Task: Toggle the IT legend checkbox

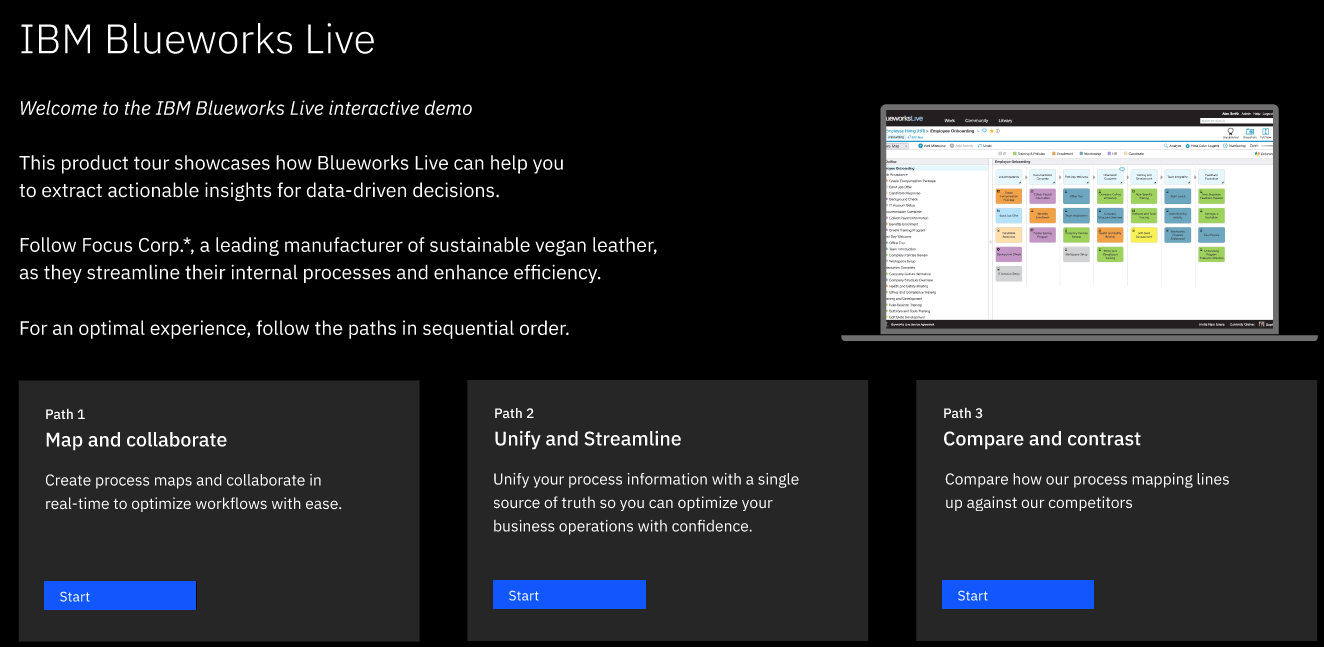Action: (x=1000, y=153)
